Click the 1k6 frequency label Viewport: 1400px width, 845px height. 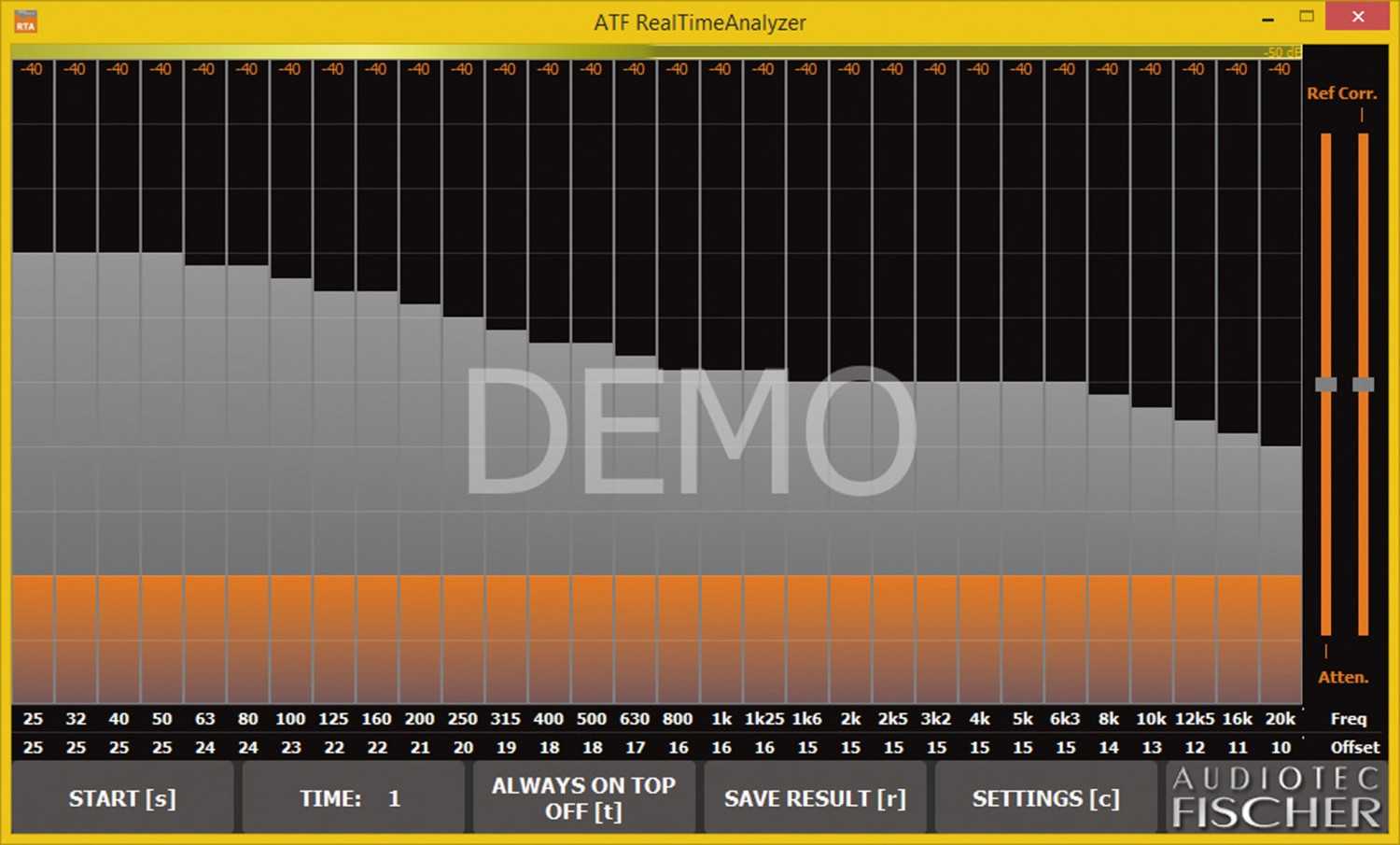click(806, 719)
